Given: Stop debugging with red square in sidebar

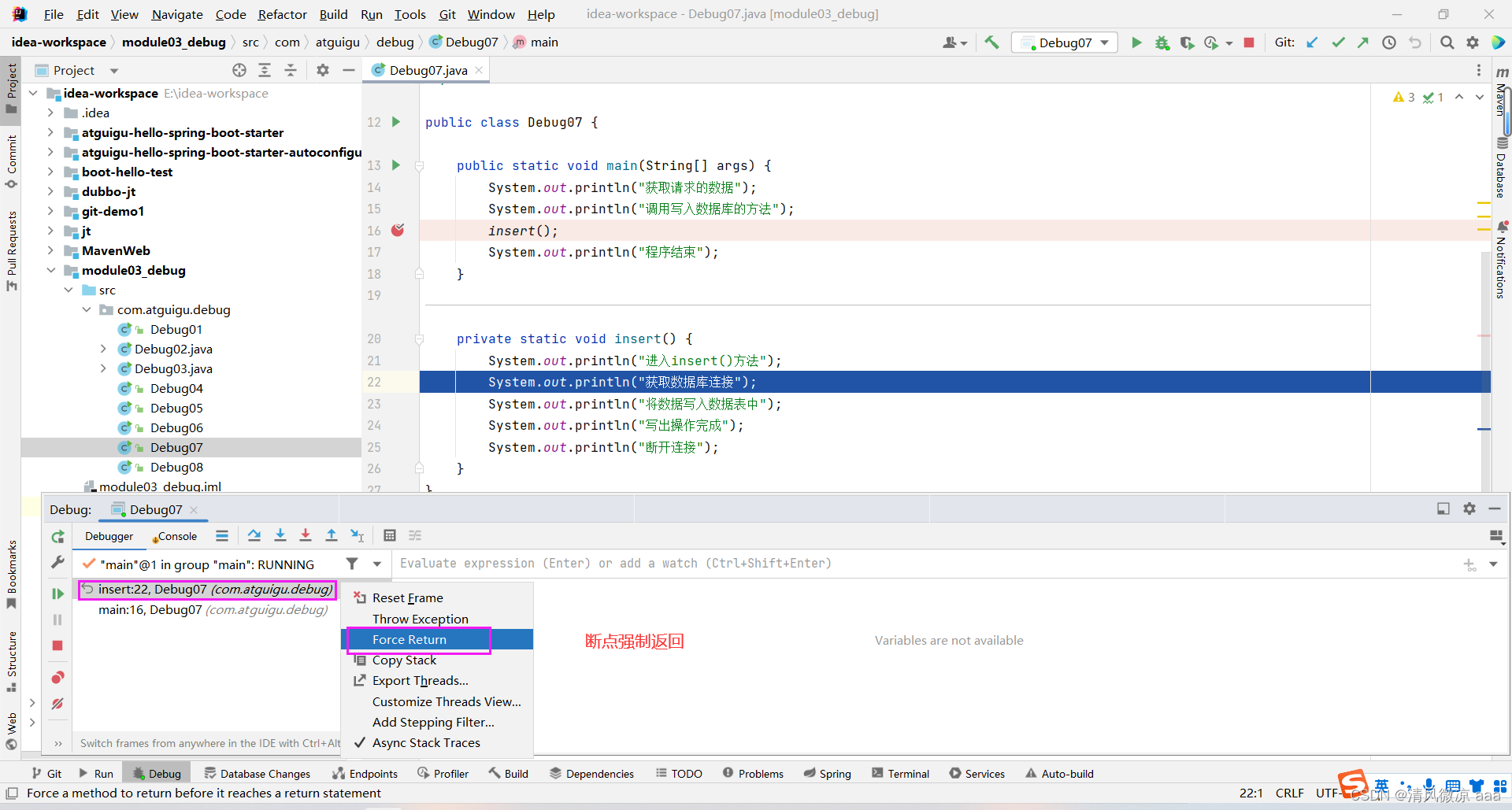Looking at the screenshot, I should pos(57,645).
